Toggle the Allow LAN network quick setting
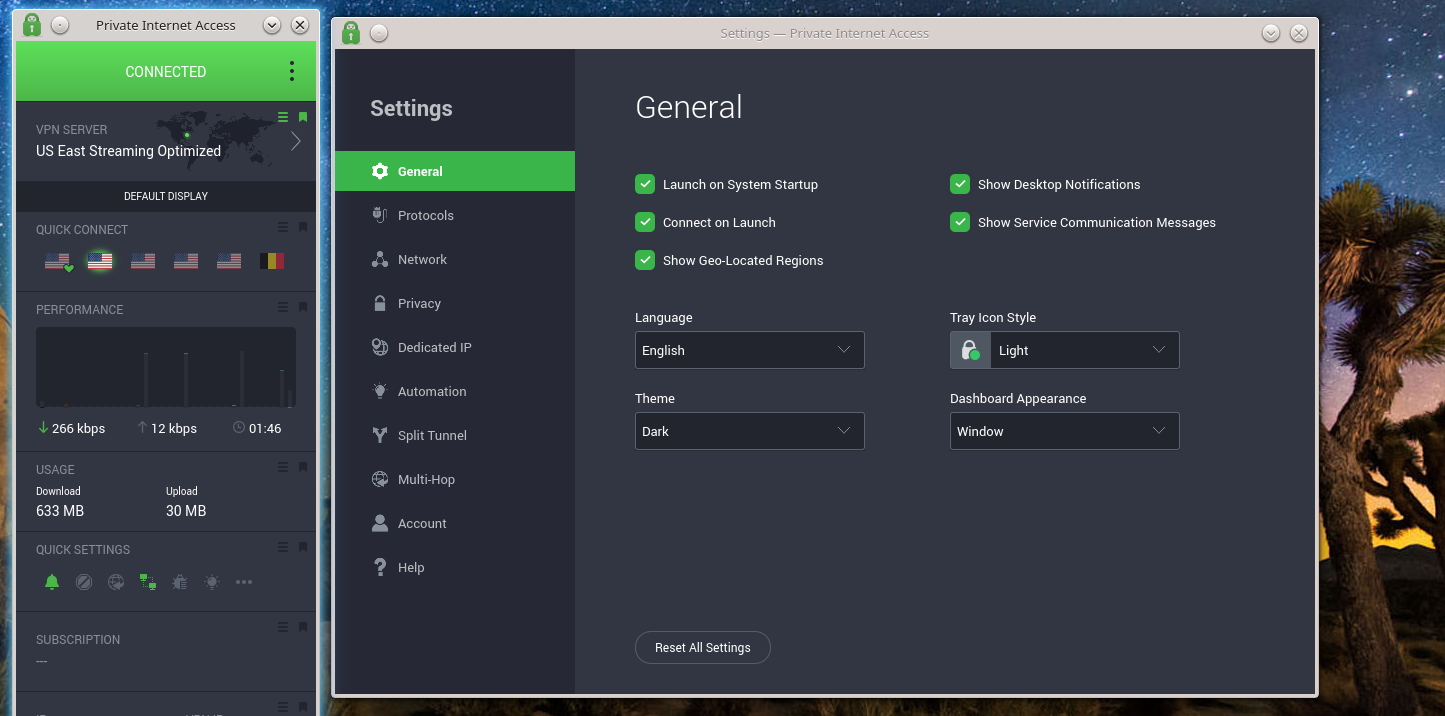The height and width of the screenshot is (716, 1445). pyautogui.click(x=148, y=581)
